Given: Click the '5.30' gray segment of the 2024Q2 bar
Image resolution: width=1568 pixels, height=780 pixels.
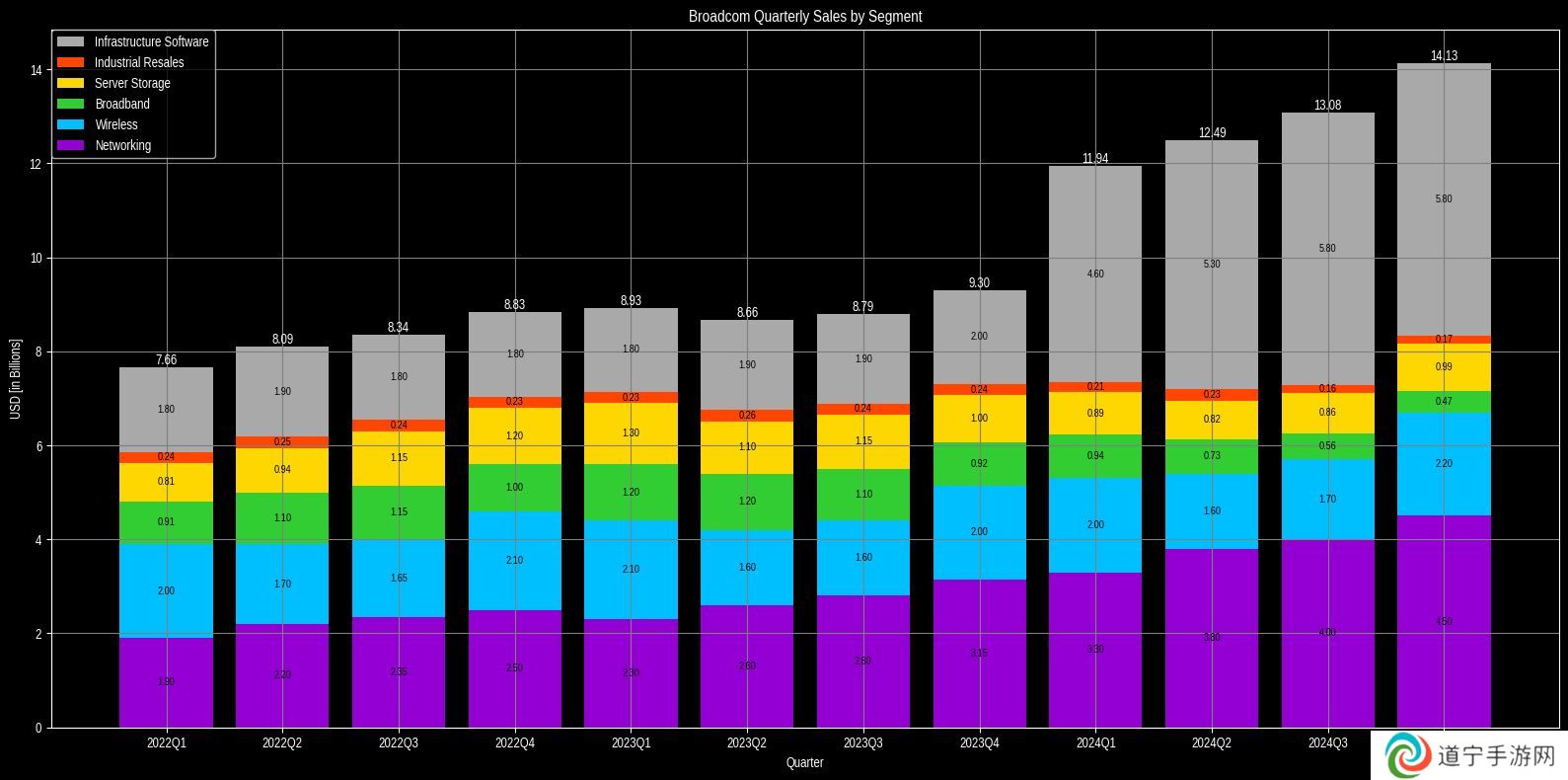Looking at the screenshot, I should tap(1212, 265).
